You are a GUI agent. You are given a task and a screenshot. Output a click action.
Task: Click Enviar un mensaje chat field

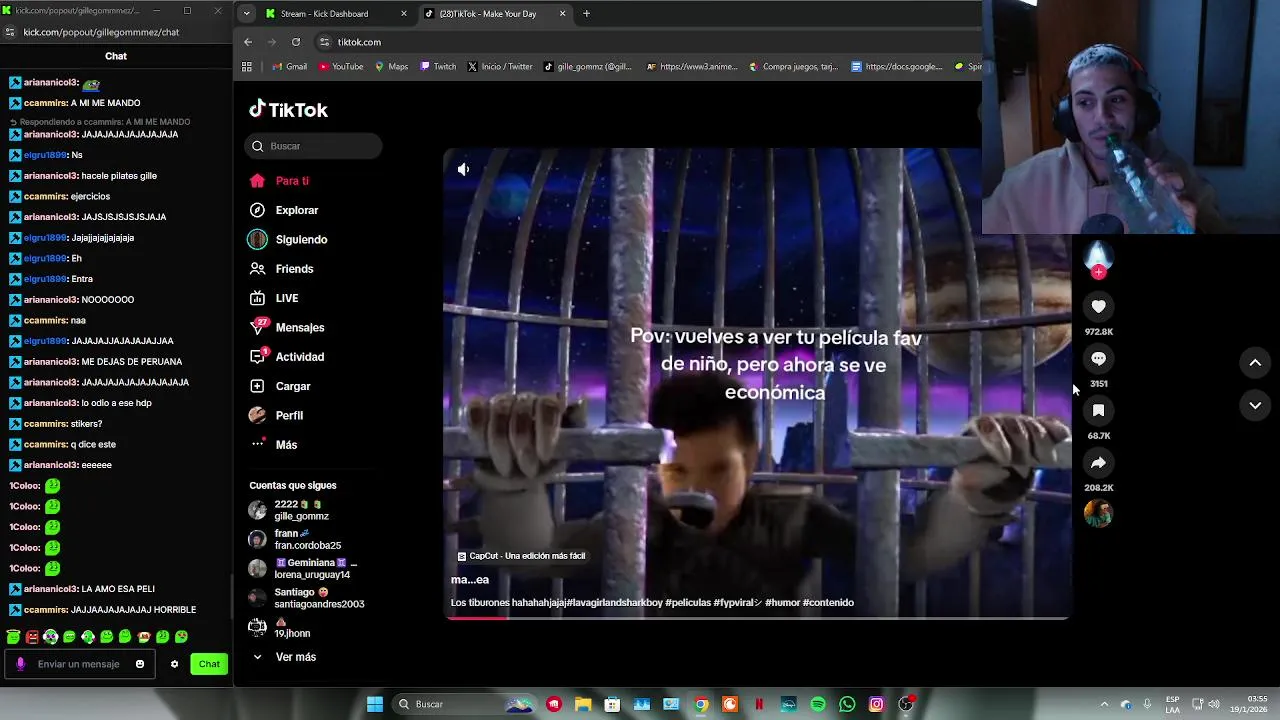(82, 664)
